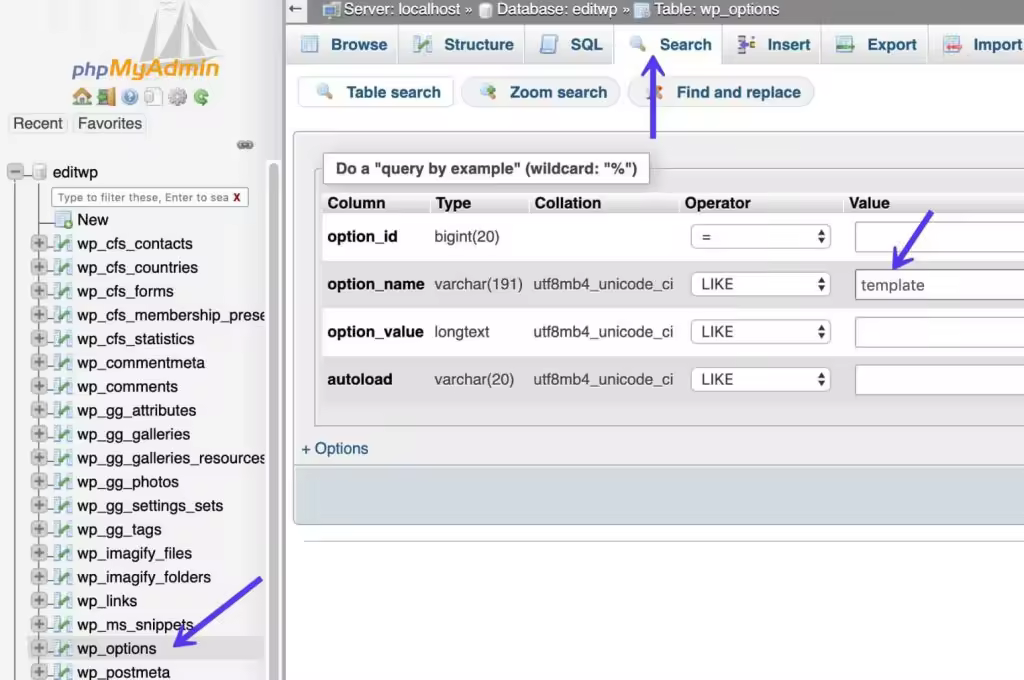Focus the option_value value field
The width and height of the screenshot is (1024, 680).
point(939,332)
